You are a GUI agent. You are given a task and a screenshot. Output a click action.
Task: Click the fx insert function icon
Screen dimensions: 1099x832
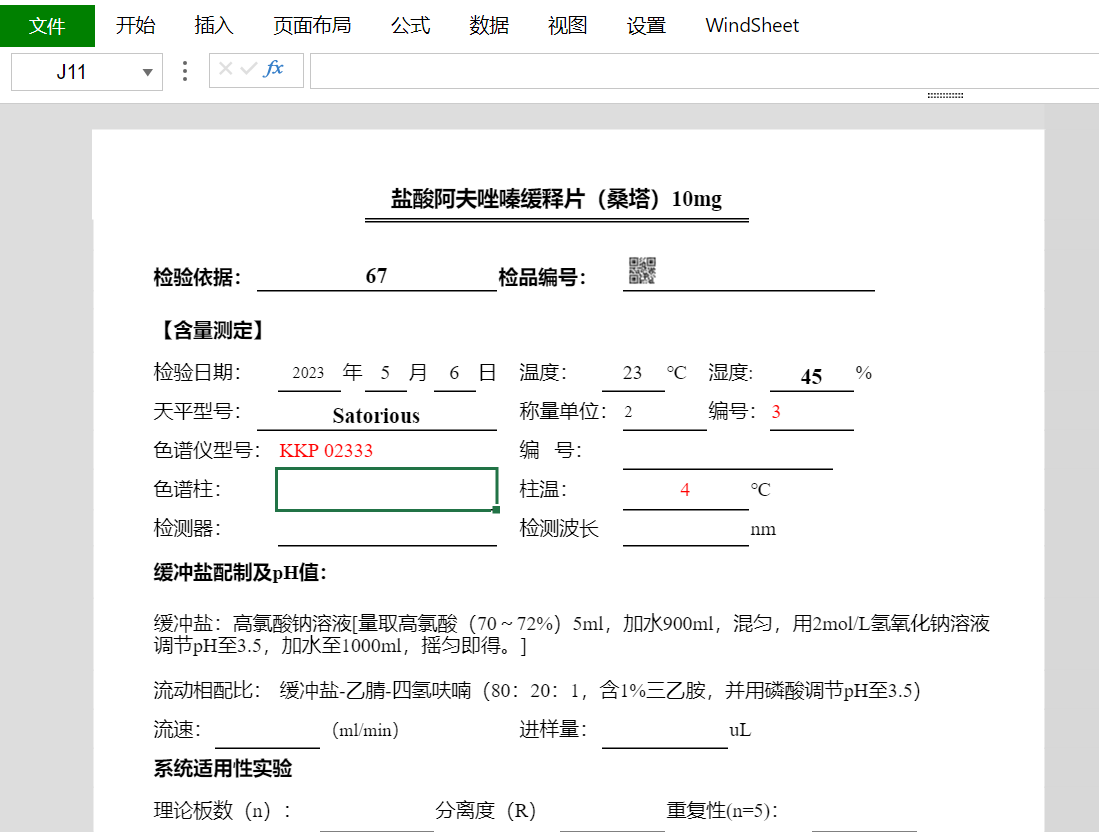pos(274,69)
